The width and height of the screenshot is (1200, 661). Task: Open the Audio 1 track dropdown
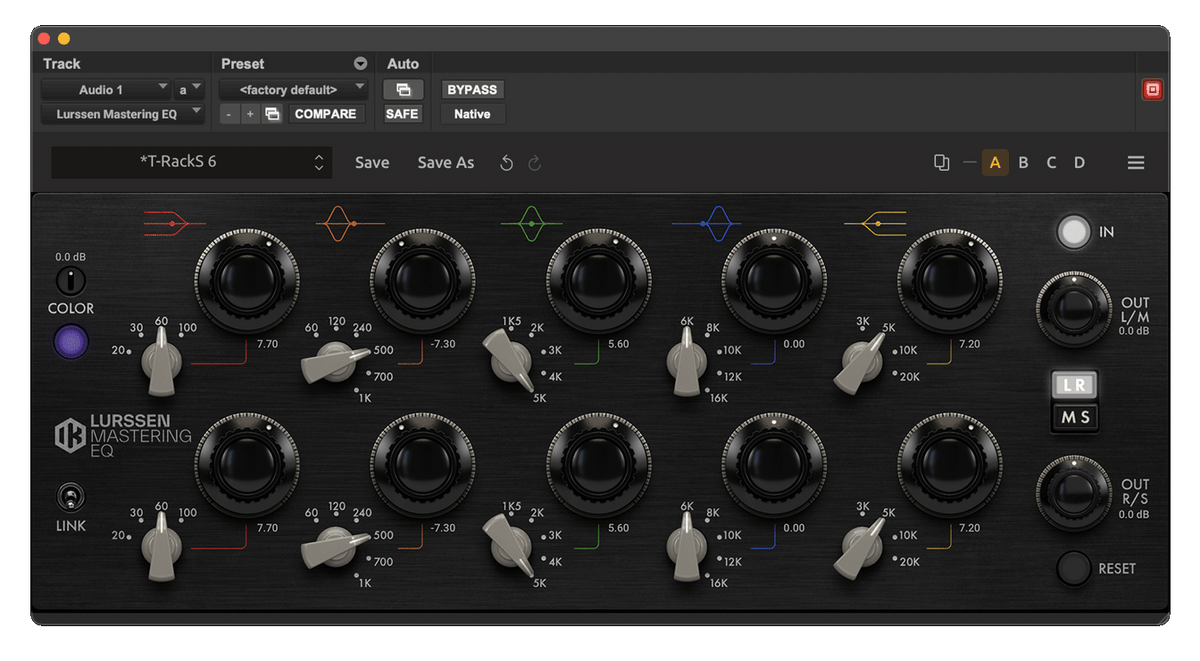click(x=105, y=90)
